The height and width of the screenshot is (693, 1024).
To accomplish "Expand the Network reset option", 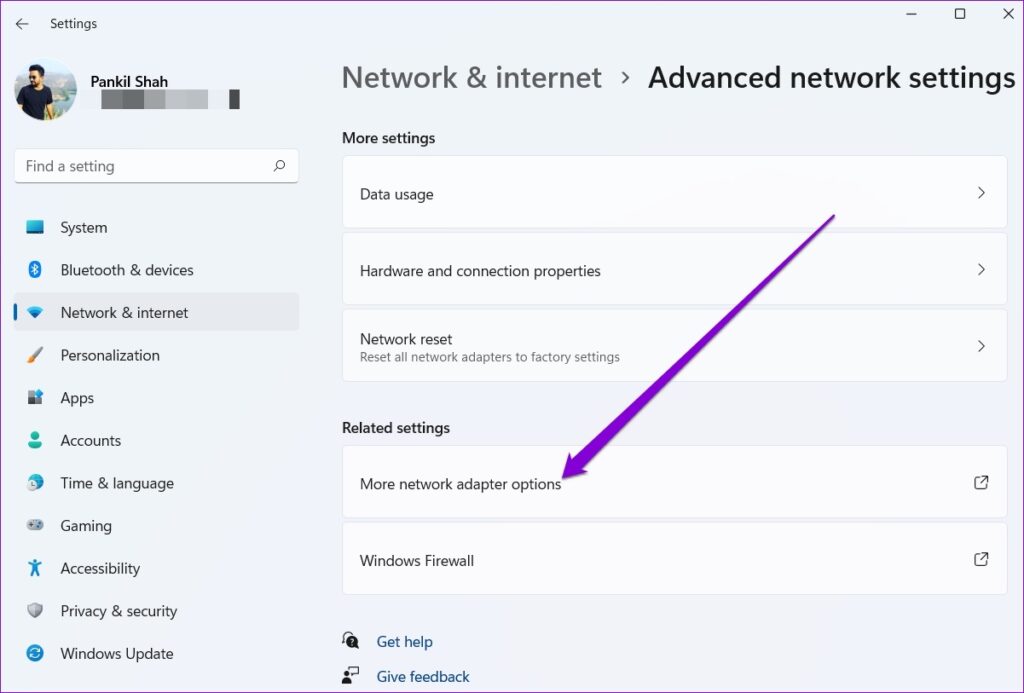I will pos(674,345).
